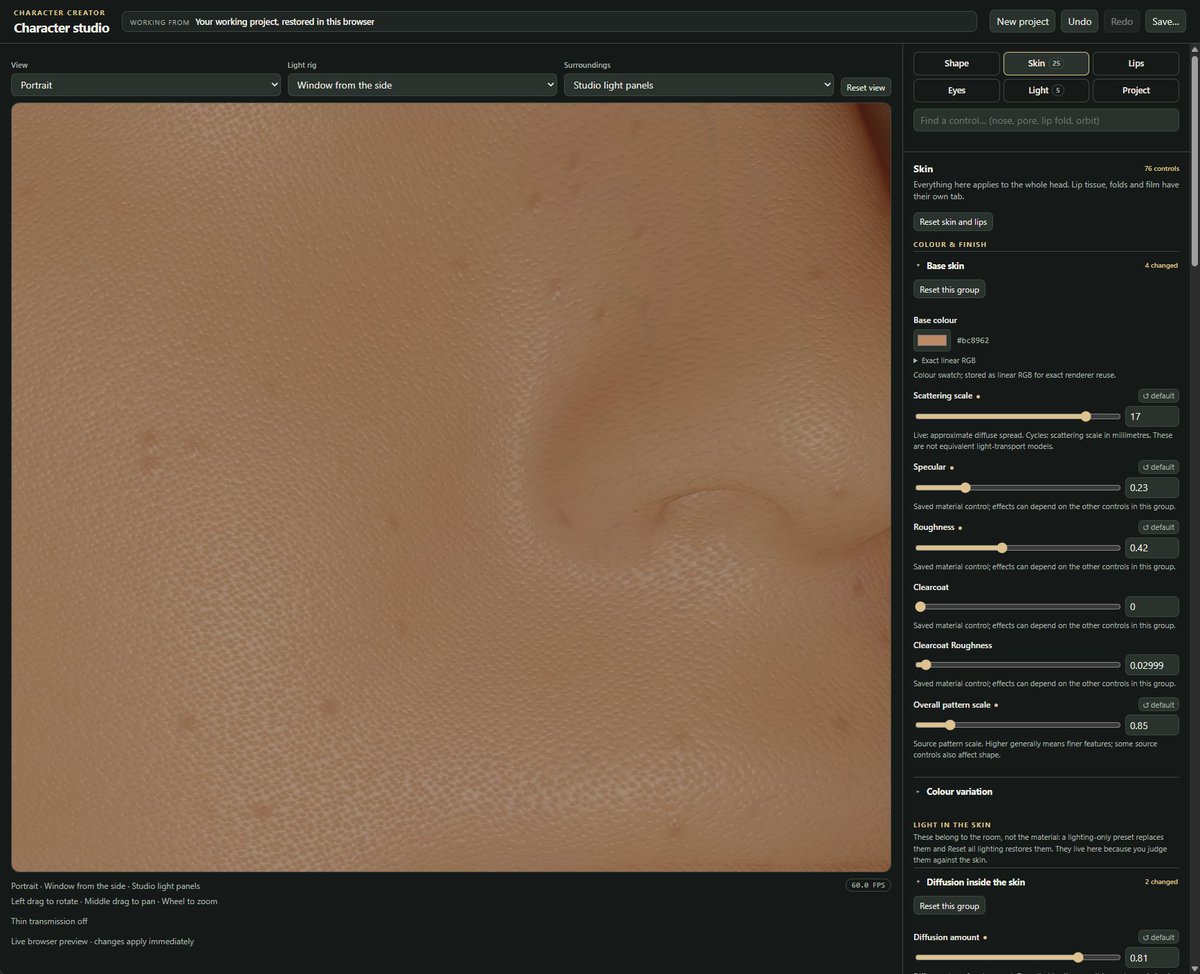The image size is (1200, 974).
Task: Click the New project button
Action: (x=1022, y=21)
